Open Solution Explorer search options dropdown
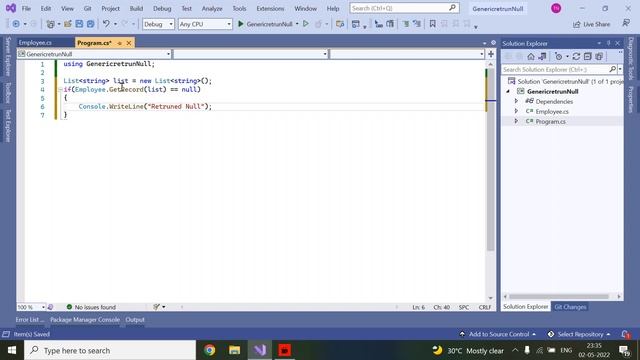Image resolution: width=640 pixels, height=360 pixels. click(x=620, y=69)
